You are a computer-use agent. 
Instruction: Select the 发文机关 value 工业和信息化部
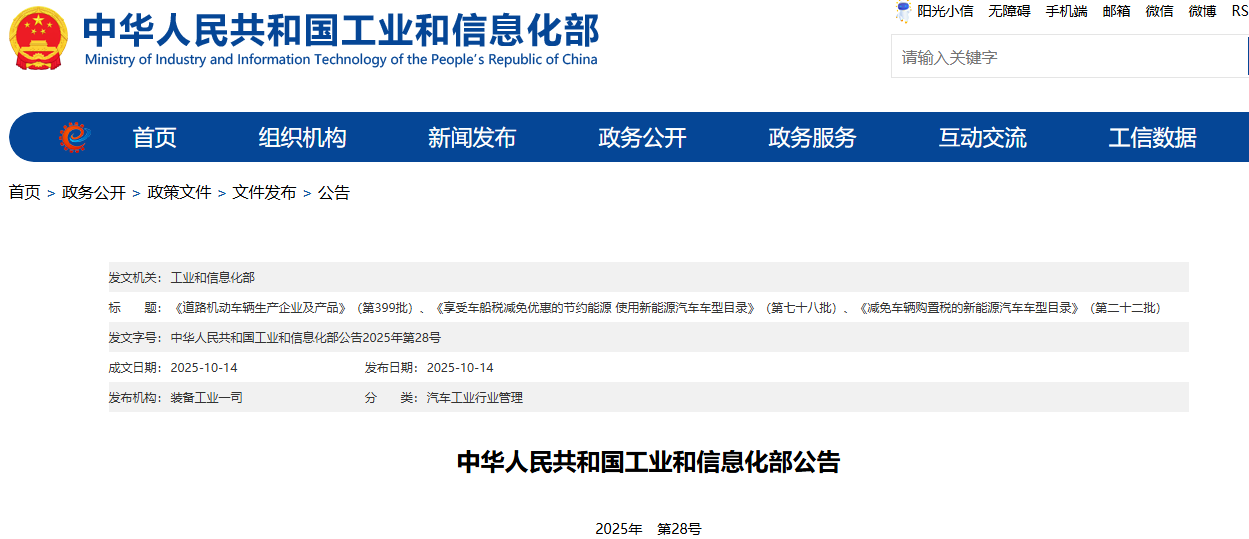pos(213,277)
